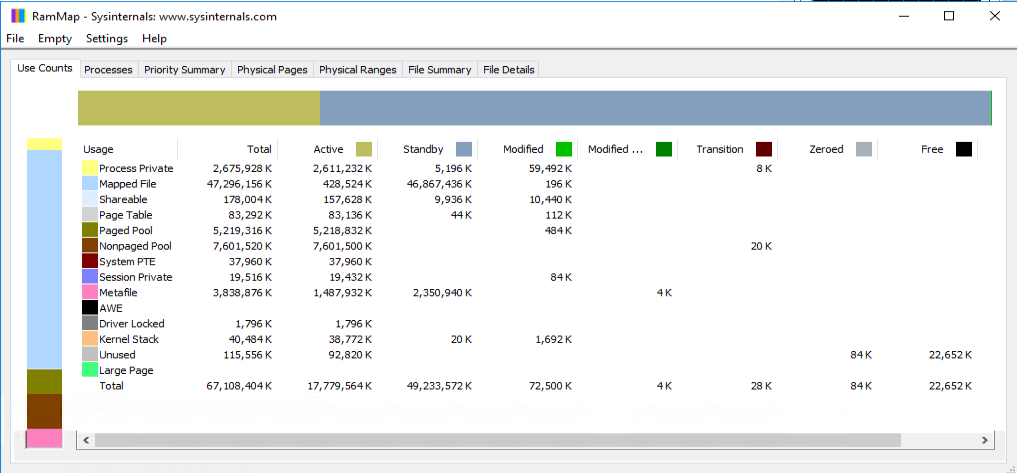Switch to the File Summary tab
Screen dimensions: 1017x473
[x=440, y=69]
